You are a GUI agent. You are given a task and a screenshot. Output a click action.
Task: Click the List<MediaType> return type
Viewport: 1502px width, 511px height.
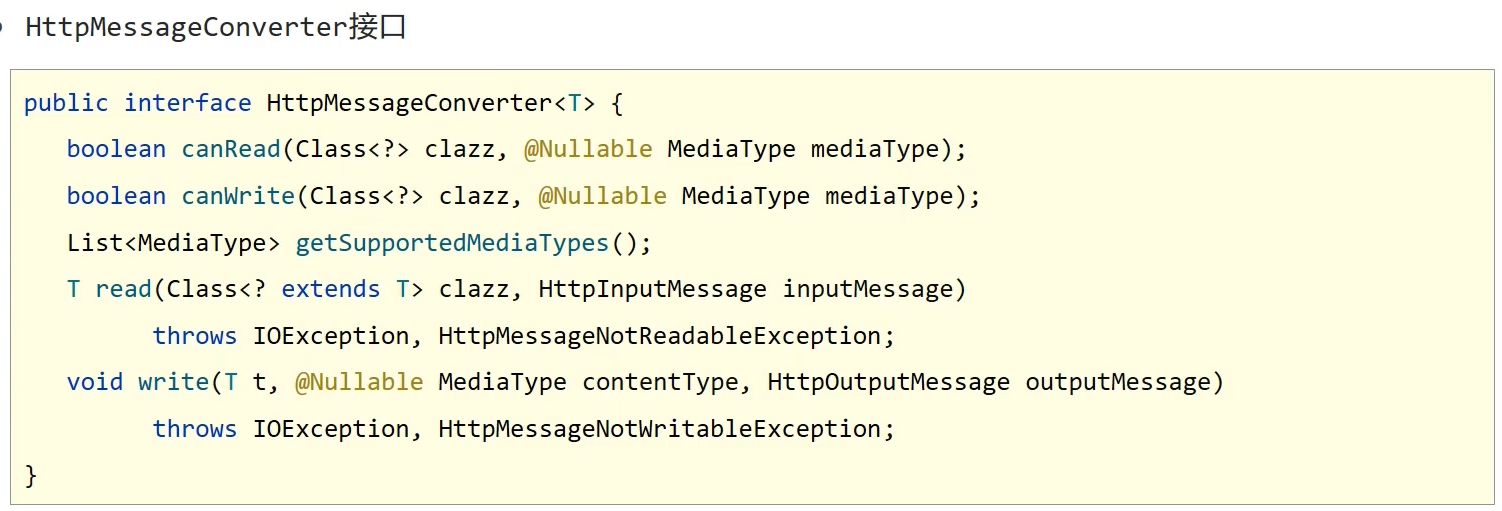click(x=174, y=242)
